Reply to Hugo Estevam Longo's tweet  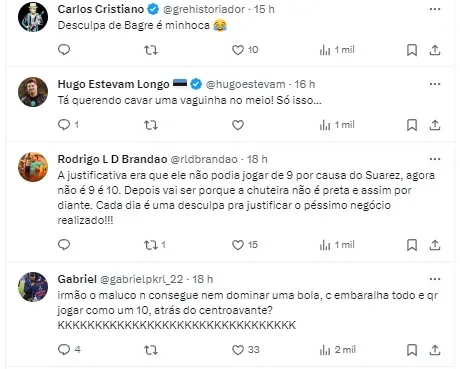pyautogui.click(x=64, y=125)
